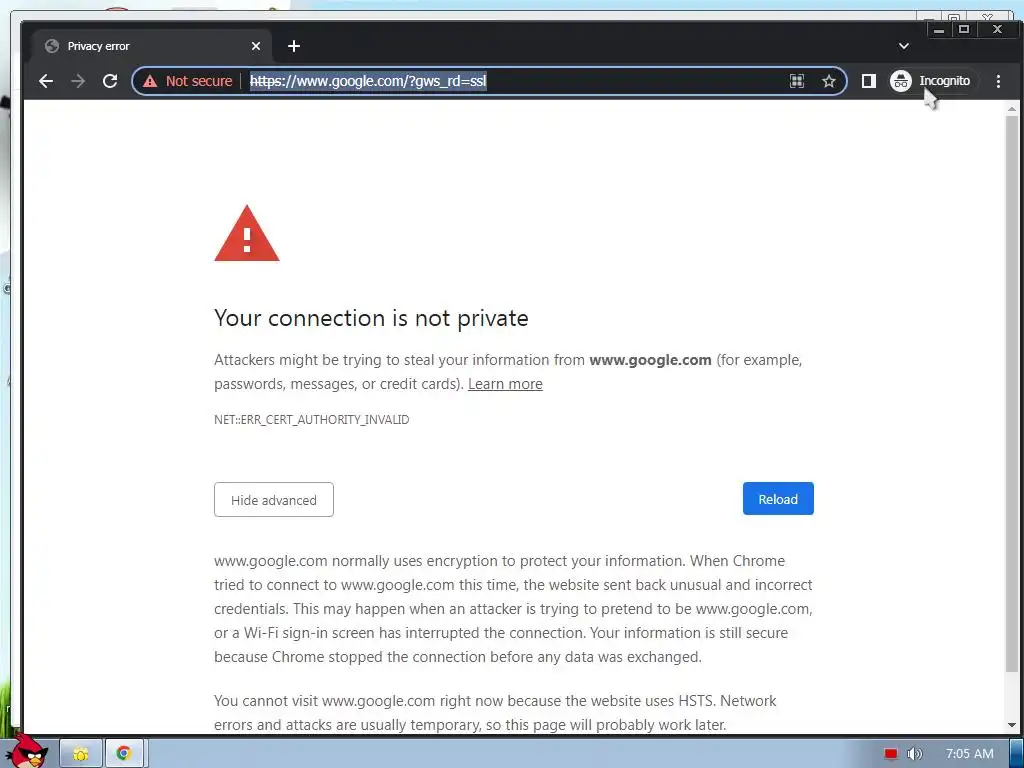Click the NET::ERR_CERT_AUTHORITY_INVALID error code
This screenshot has height=768, width=1024.
312,420
